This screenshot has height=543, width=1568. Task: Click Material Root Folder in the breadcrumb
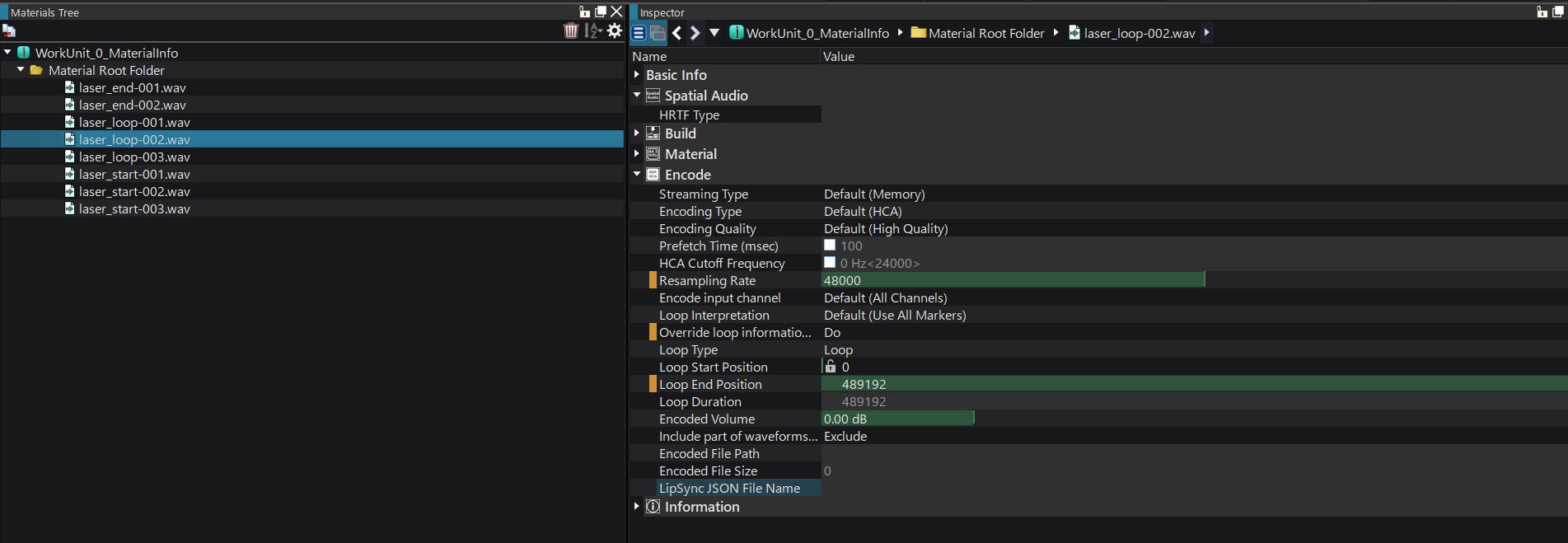[x=985, y=33]
